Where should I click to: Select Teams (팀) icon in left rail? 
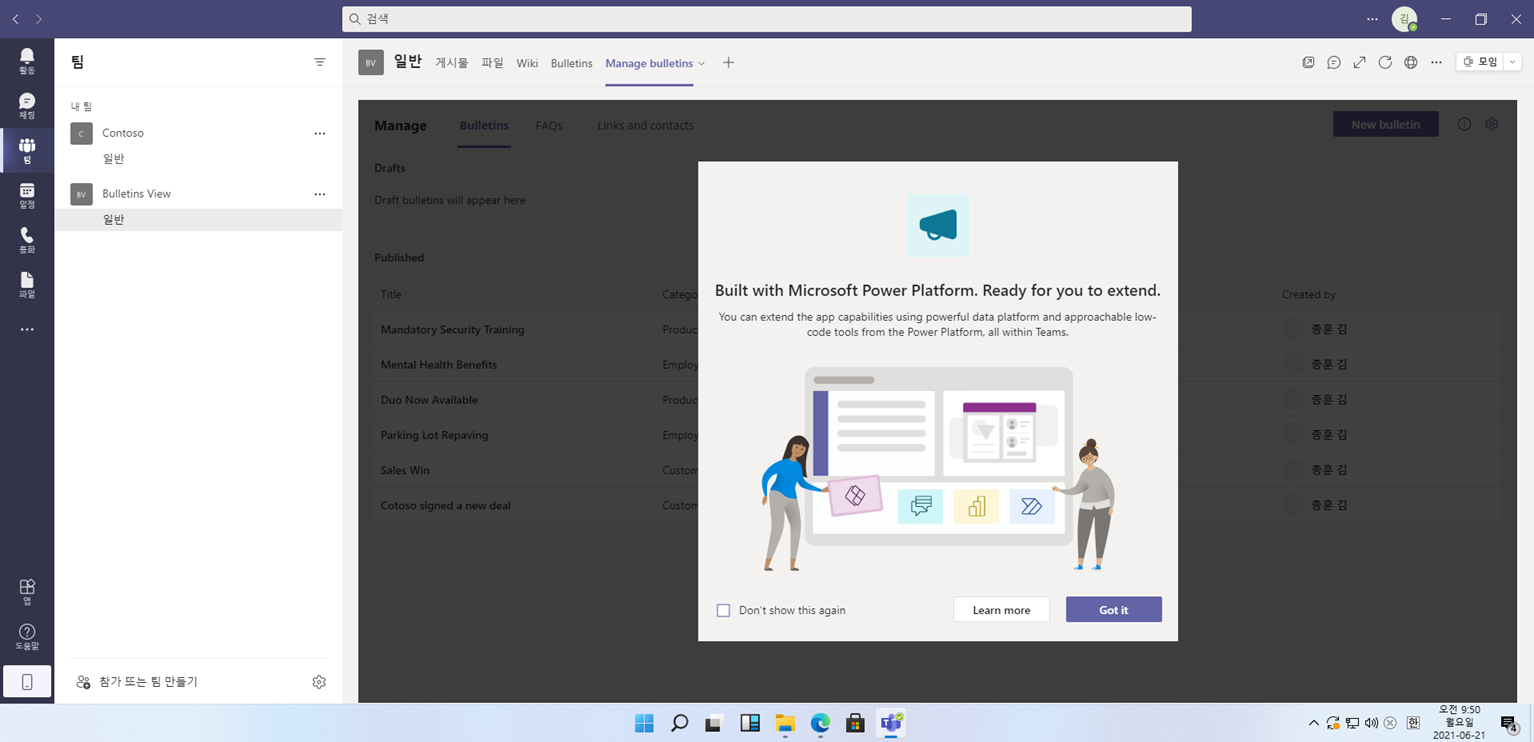[27, 151]
